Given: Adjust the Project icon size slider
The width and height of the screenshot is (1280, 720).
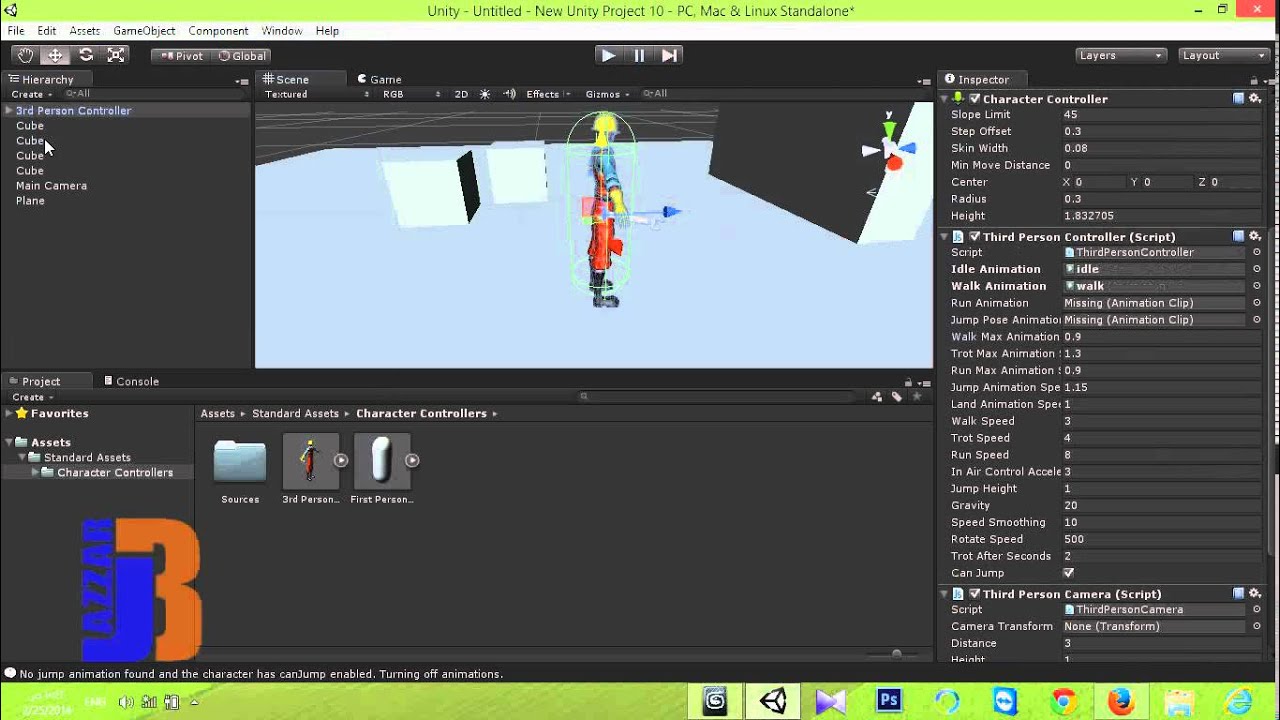Looking at the screenshot, I should coord(896,654).
